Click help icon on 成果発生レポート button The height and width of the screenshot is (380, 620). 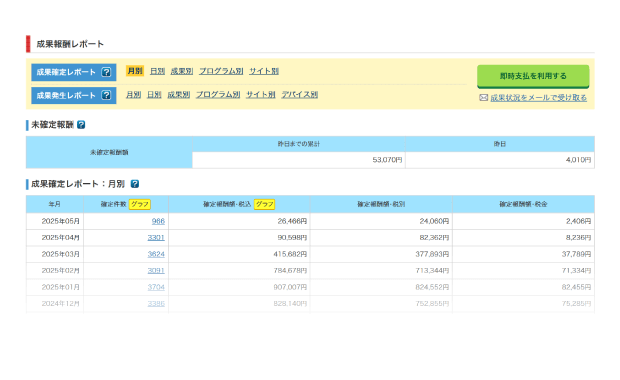(106, 95)
